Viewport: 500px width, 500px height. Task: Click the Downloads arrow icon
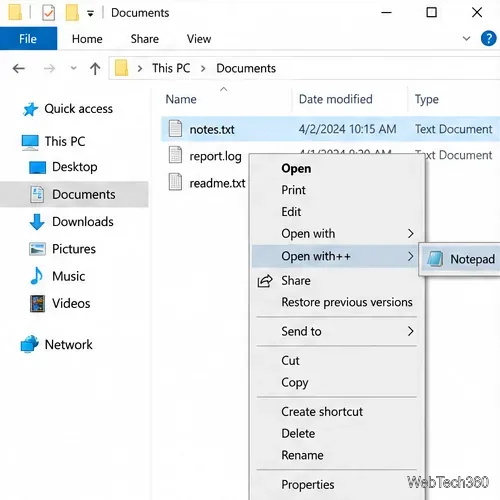37,222
